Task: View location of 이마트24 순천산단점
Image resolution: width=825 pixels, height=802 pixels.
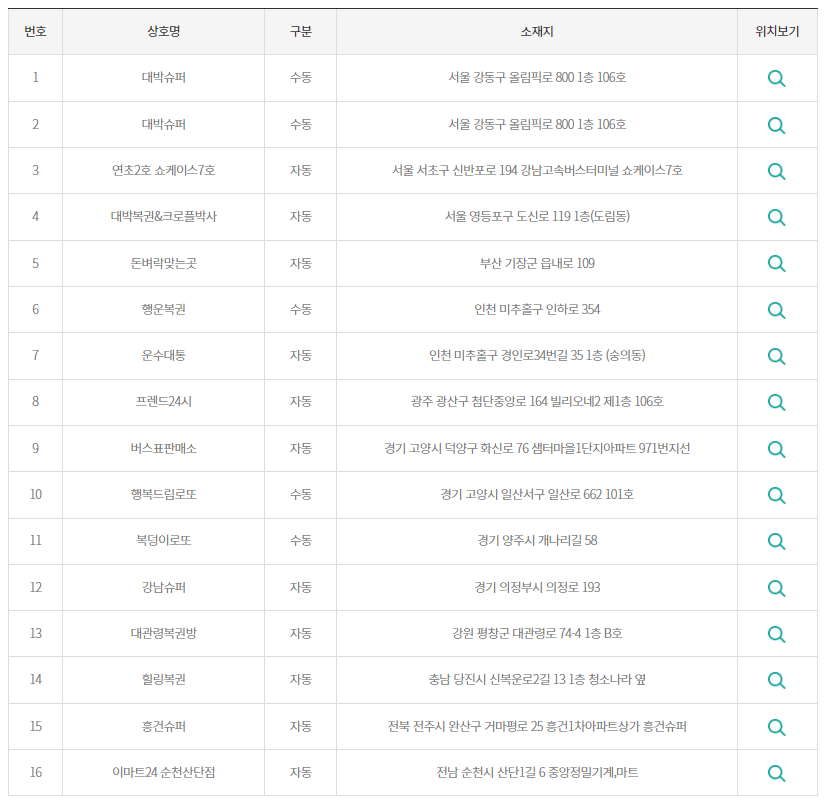Action: pos(776,773)
